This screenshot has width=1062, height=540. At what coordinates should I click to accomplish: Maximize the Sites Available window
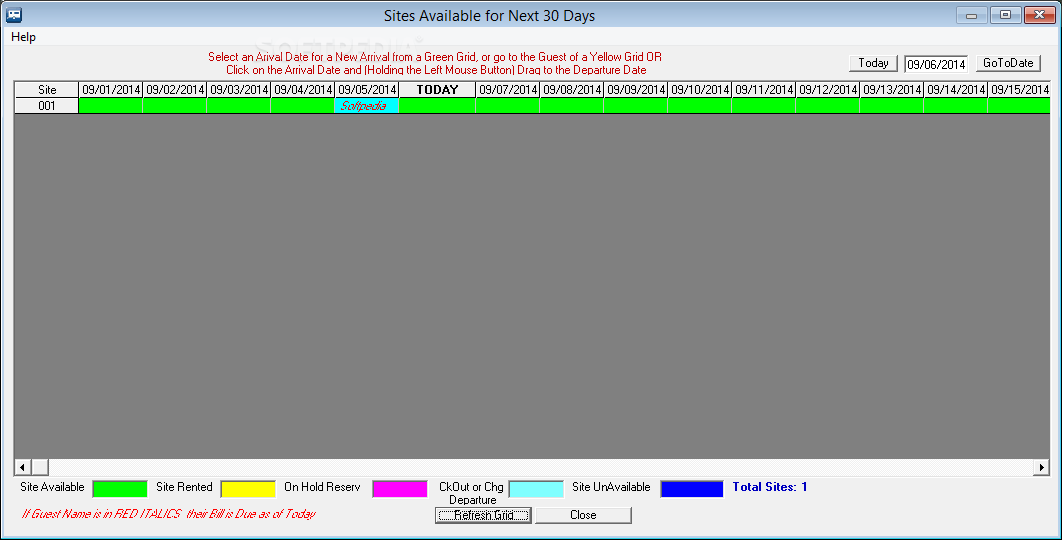(1005, 15)
